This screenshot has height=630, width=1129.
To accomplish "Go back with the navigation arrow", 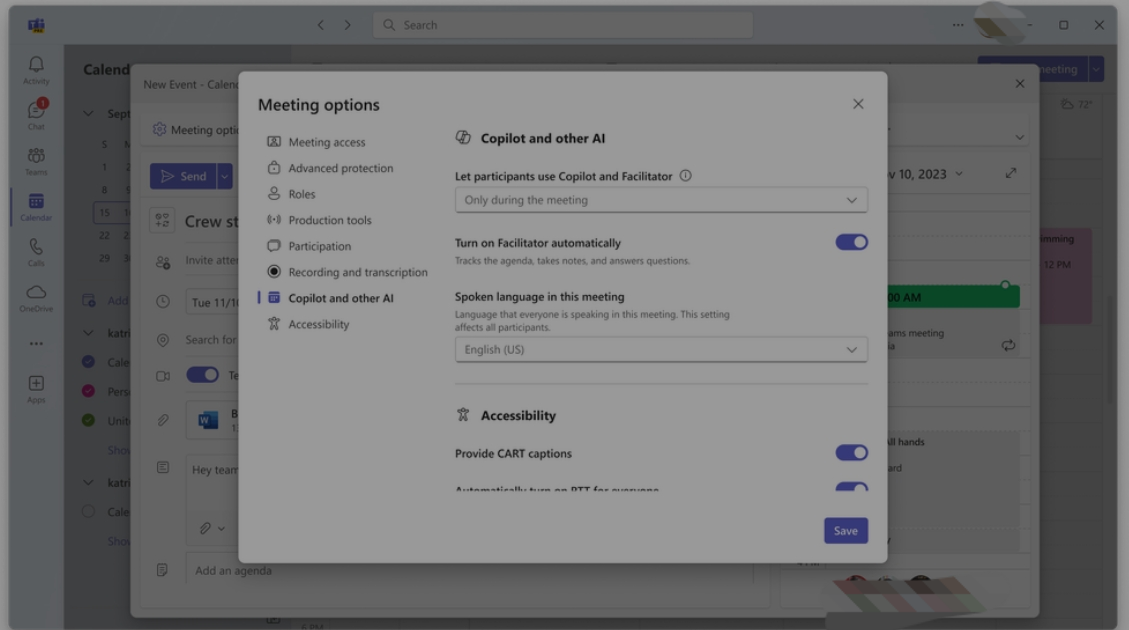I will (x=320, y=25).
